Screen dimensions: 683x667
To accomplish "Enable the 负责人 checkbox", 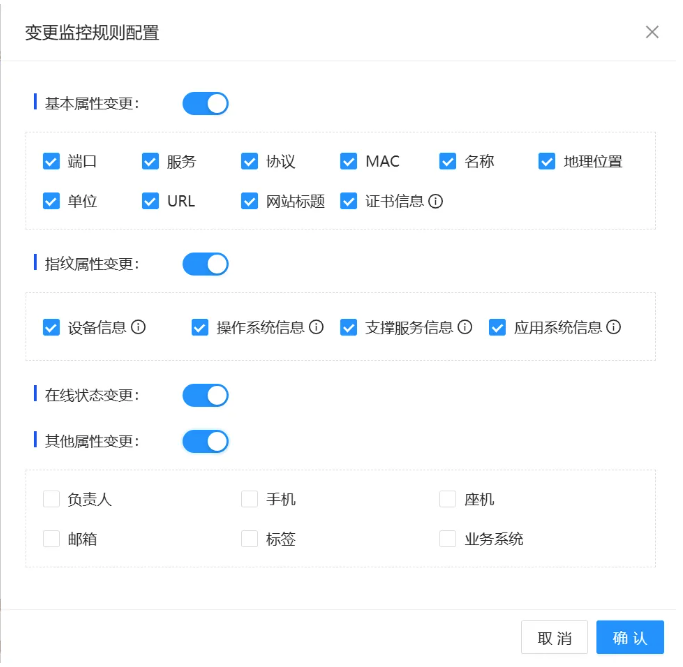I will 52,499.
